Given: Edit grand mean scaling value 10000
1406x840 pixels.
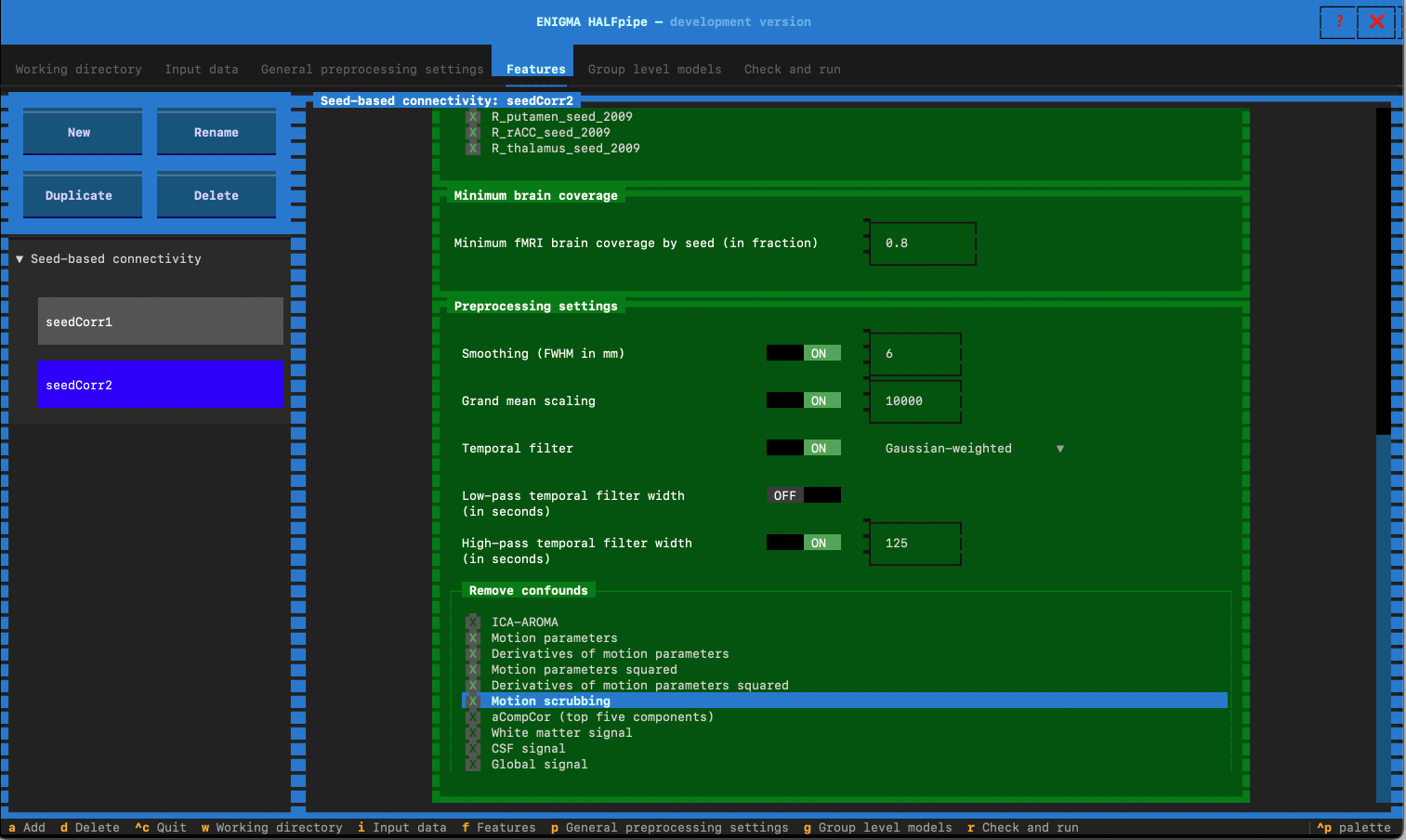Looking at the screenshot, I should (915, 401).
